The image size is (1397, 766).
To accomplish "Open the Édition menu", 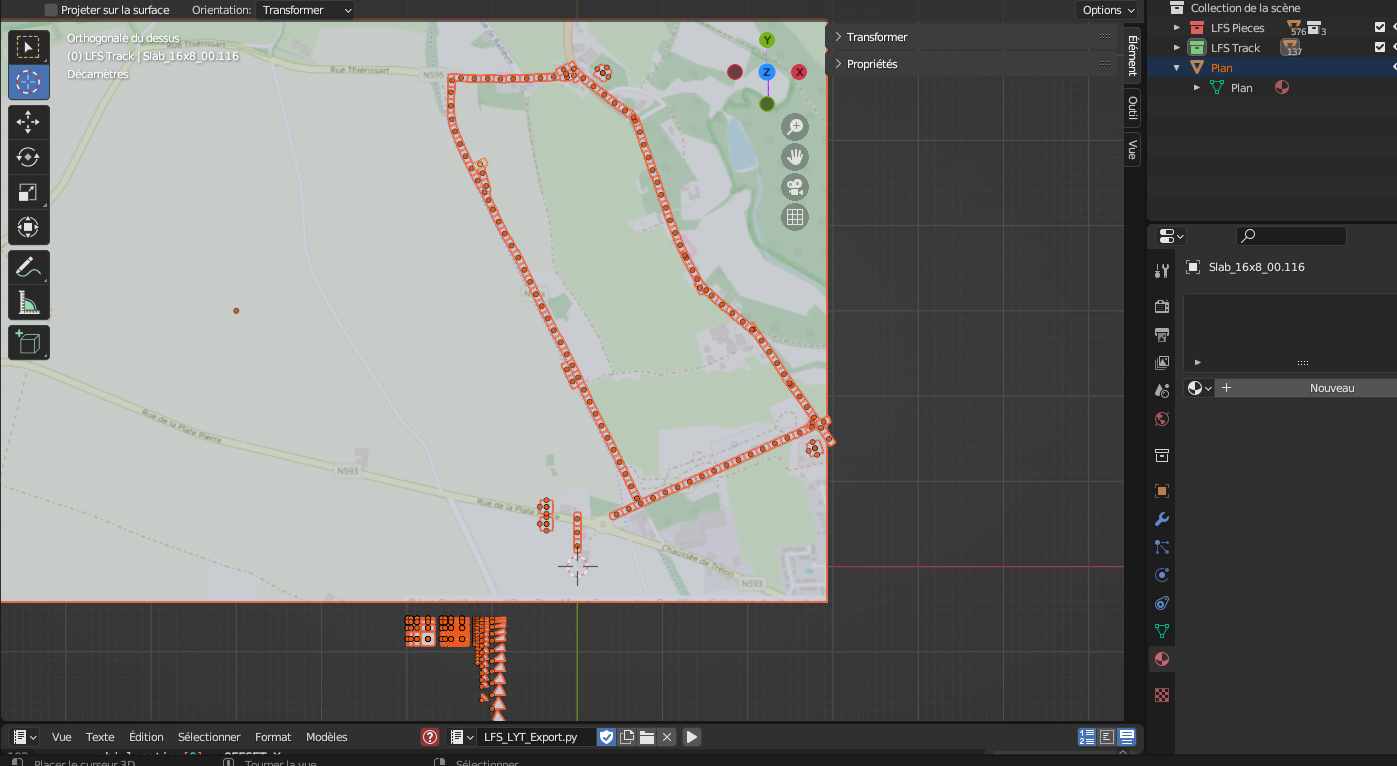I will [146, 737].
